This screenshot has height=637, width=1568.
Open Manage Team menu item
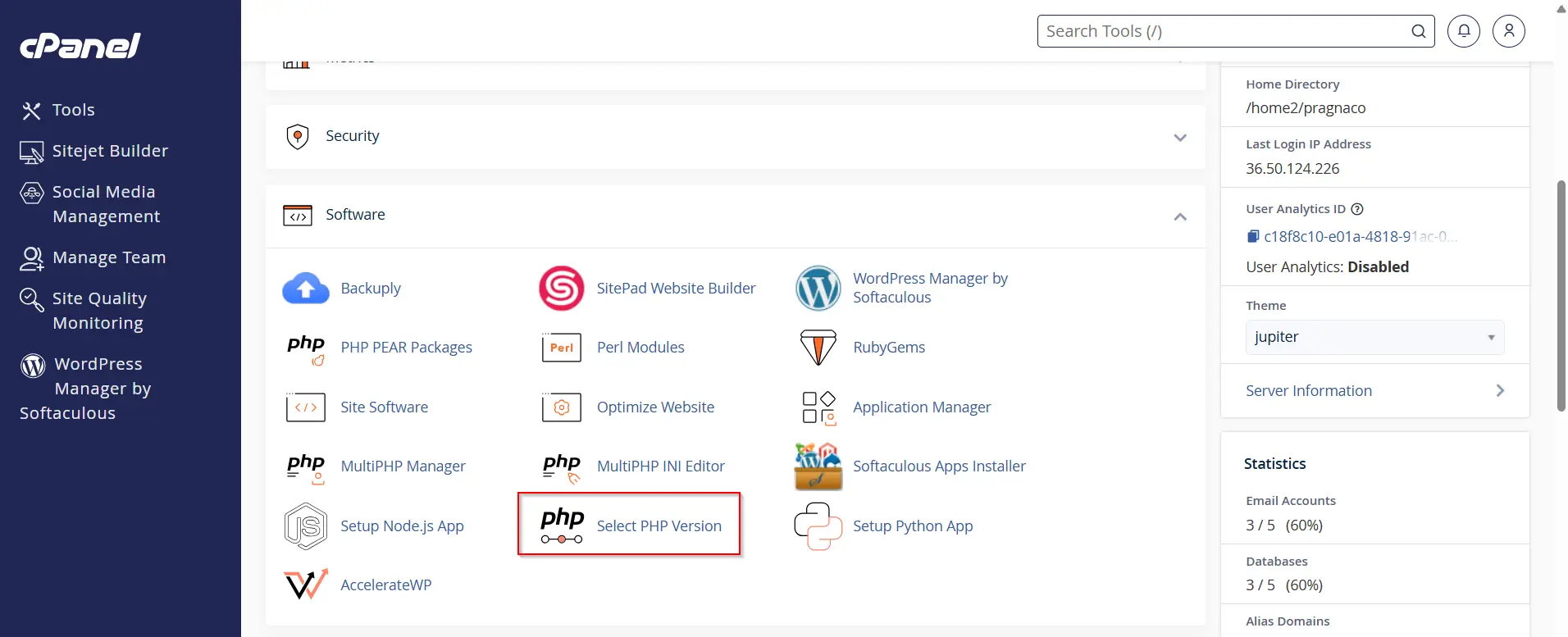tap(109, 257)
